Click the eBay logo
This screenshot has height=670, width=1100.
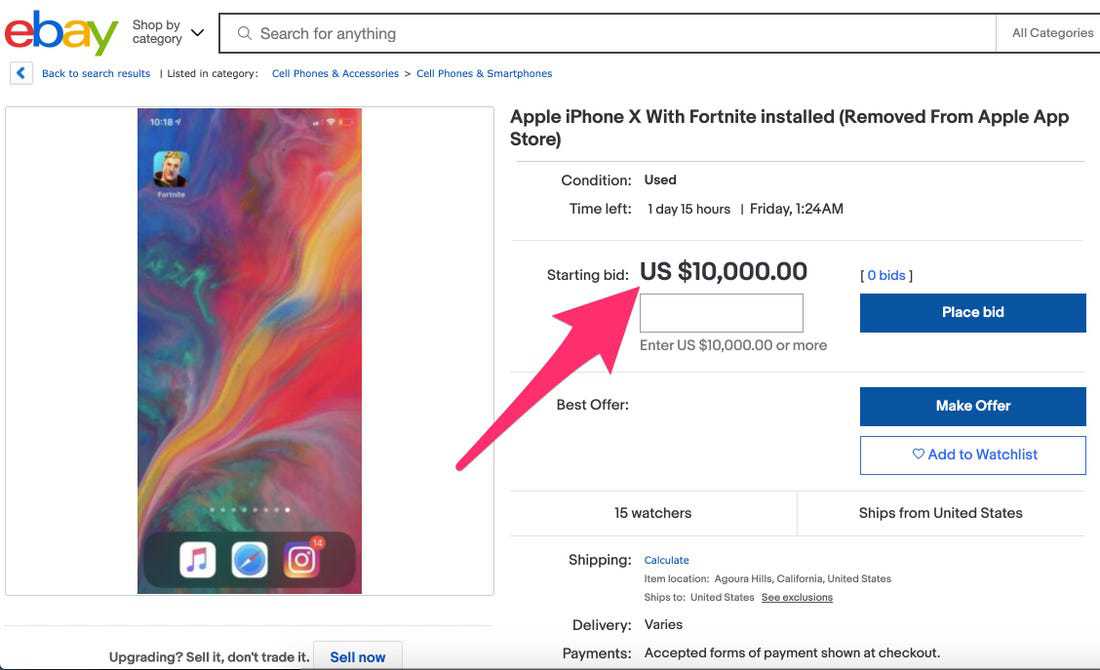tap(61, 33)
